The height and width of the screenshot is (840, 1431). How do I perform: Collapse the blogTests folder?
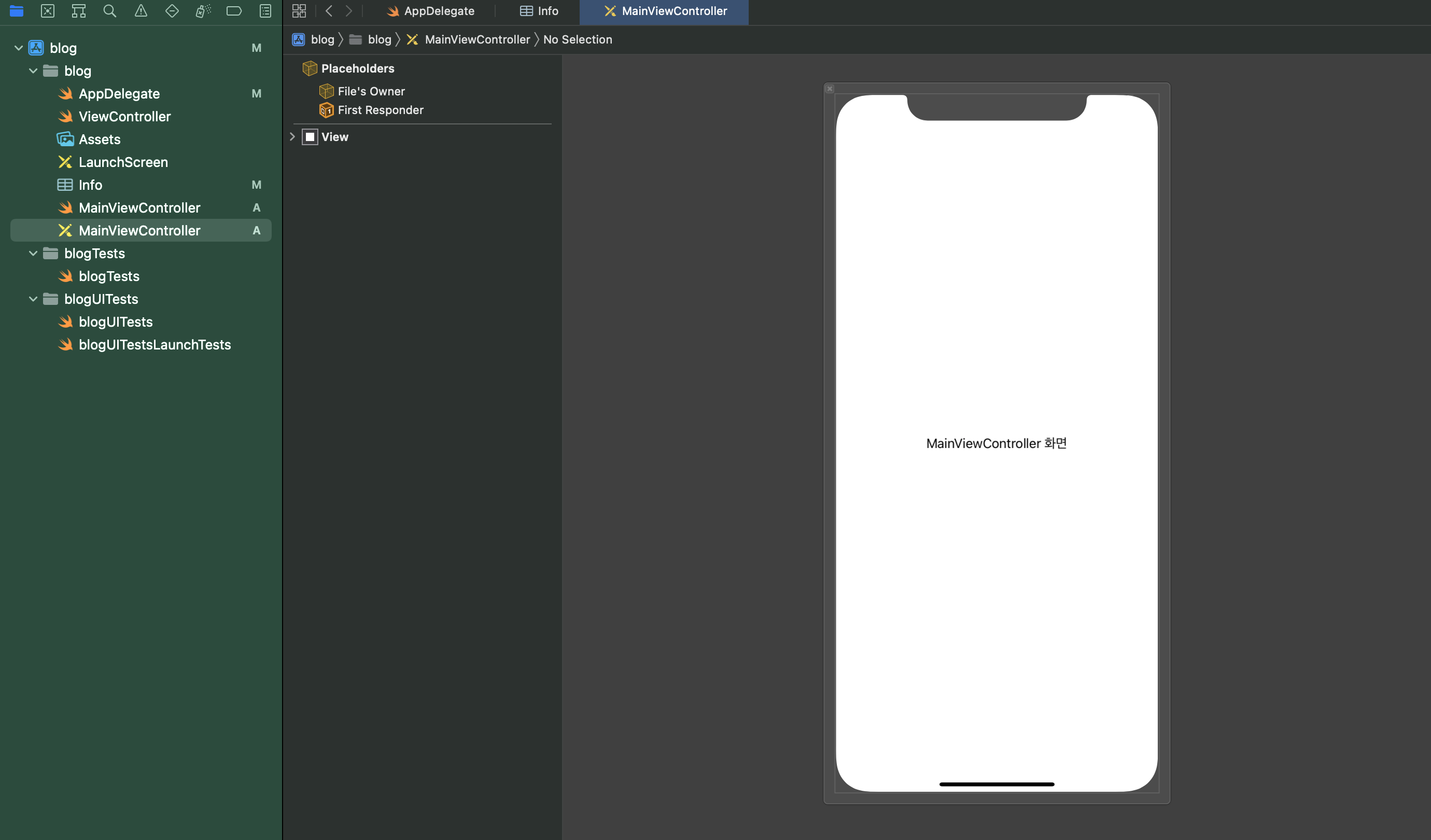tap(33, 254)
